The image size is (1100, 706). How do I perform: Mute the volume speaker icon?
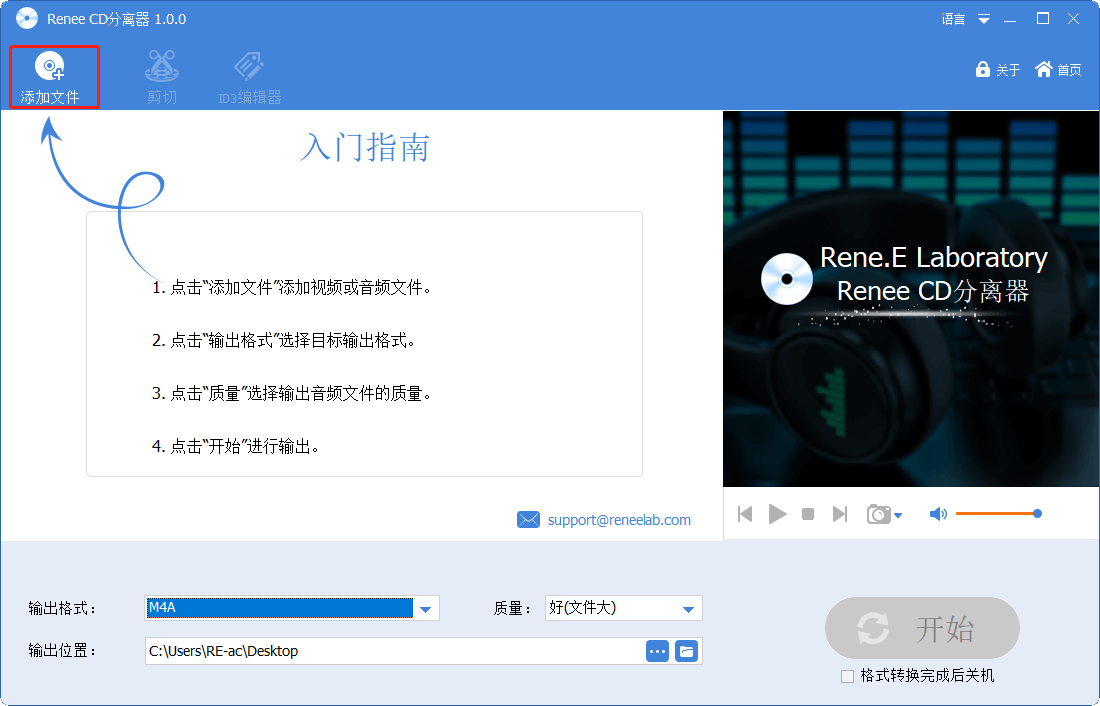[x=938, y=514]
